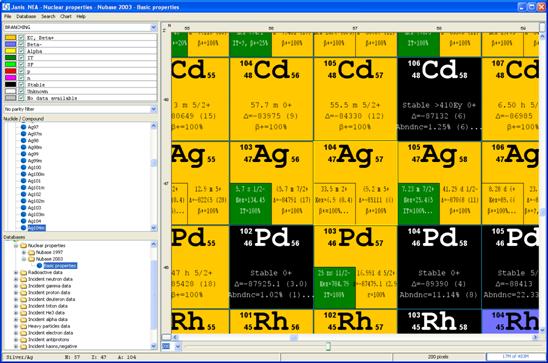Click the chart zoom slider handle

pos(328,346)
